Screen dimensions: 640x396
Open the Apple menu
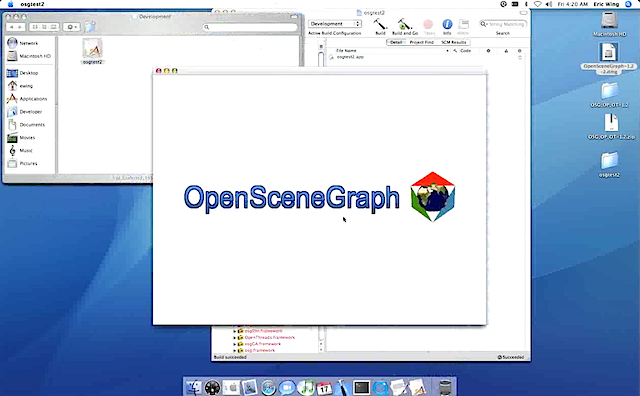coord(11,4)
